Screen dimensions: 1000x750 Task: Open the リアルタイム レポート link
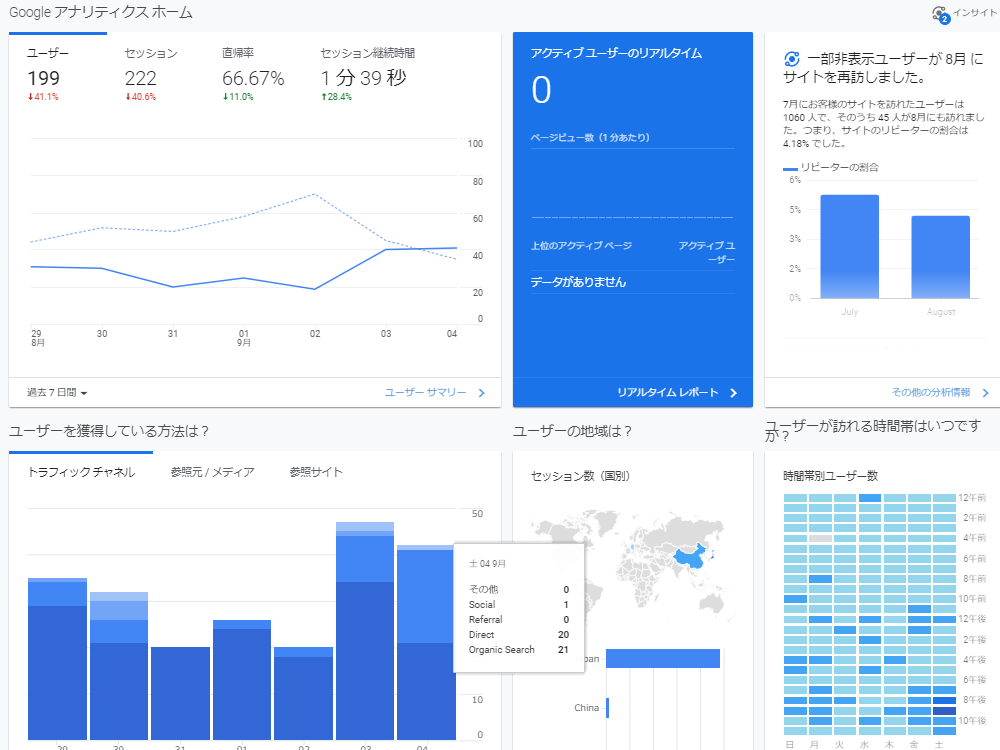(x=668, y=393)
